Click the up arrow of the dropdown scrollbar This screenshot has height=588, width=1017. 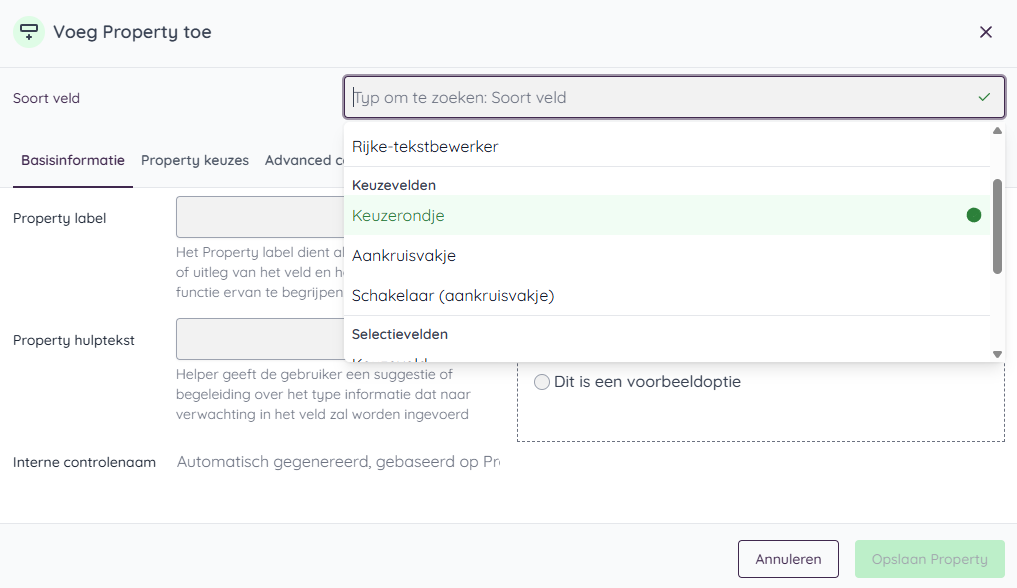pyautogui.click(x=997, y=129)
